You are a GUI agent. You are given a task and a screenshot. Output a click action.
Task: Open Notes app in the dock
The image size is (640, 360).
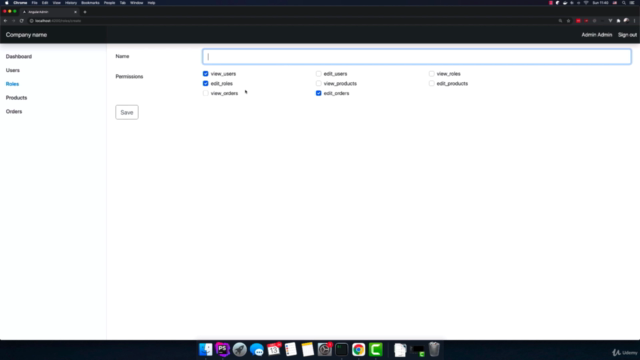pos(308,350)
